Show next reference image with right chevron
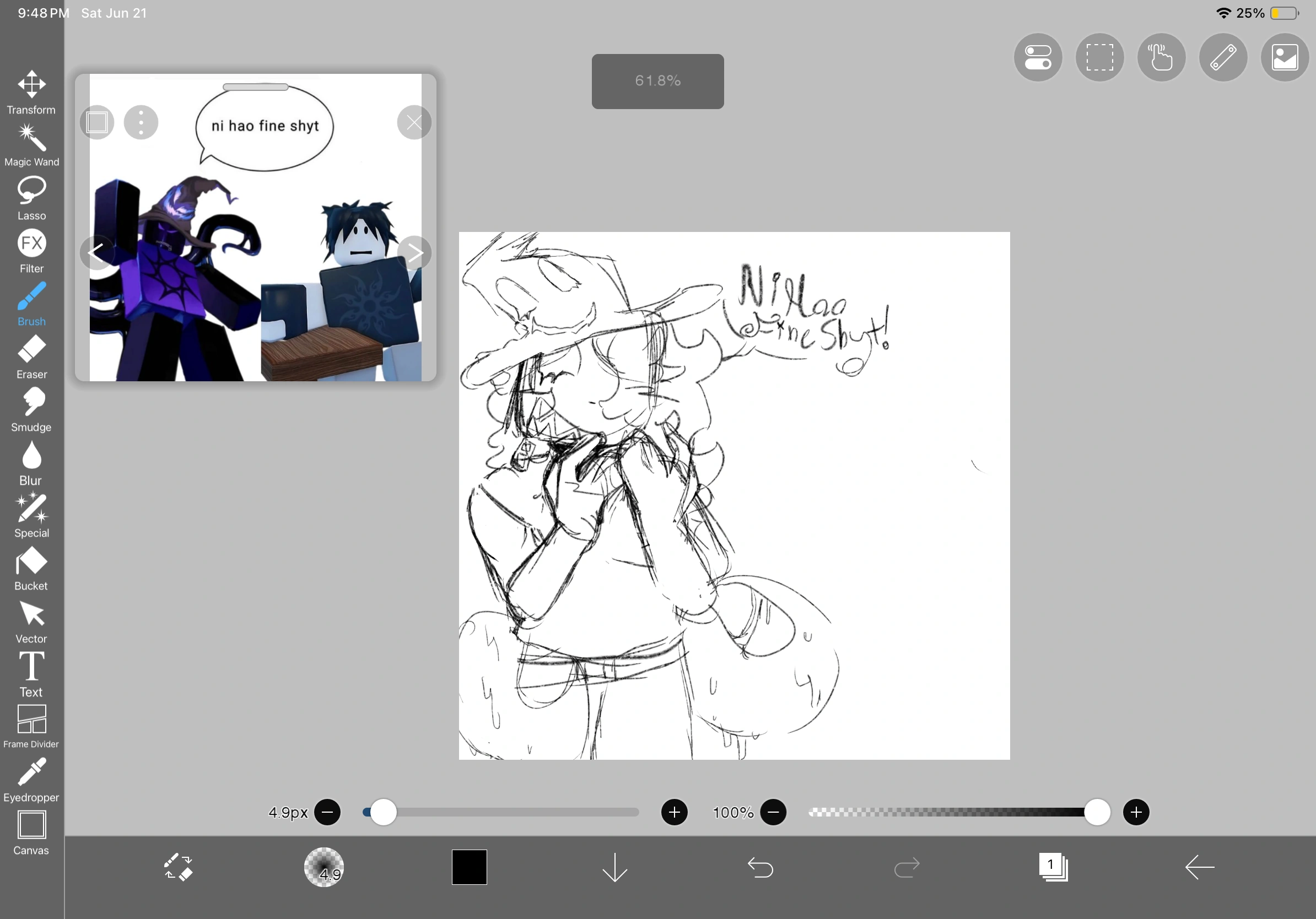The image size is (1316, 919). [x=415, y=253]
